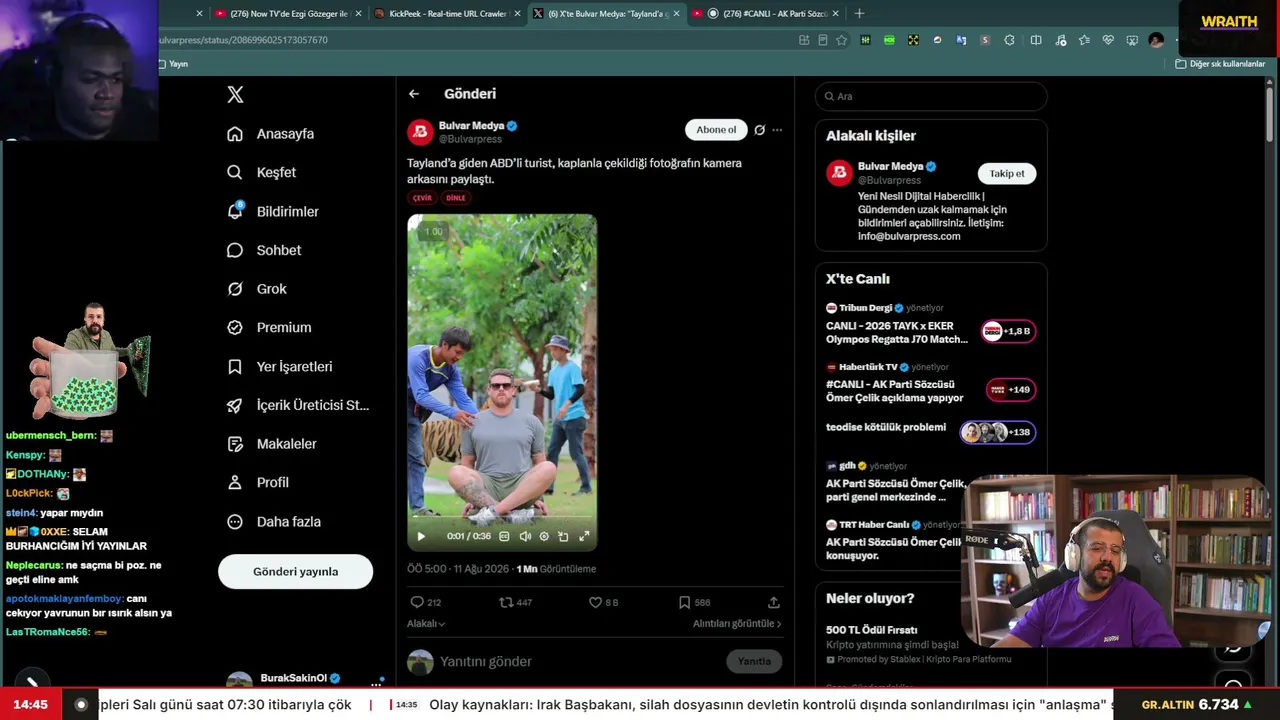Toggle picture-in-picture for the video
Screen dimensions: 1280x720
click(x=563, y=536)
